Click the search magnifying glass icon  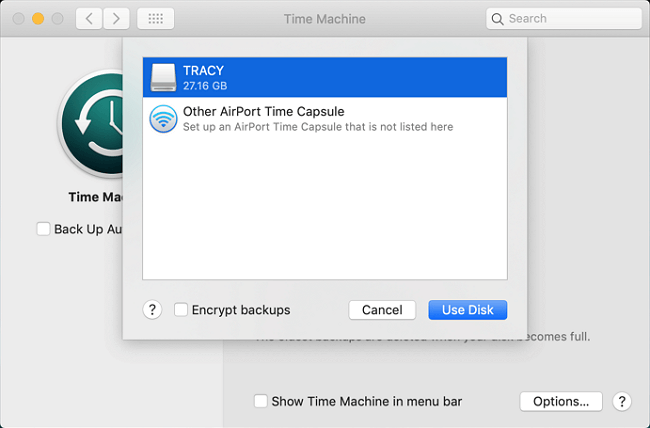(498, 19)
